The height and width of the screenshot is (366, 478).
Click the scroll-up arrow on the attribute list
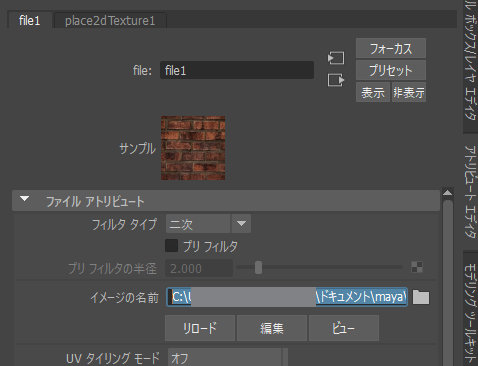click(x=448, y=193)
